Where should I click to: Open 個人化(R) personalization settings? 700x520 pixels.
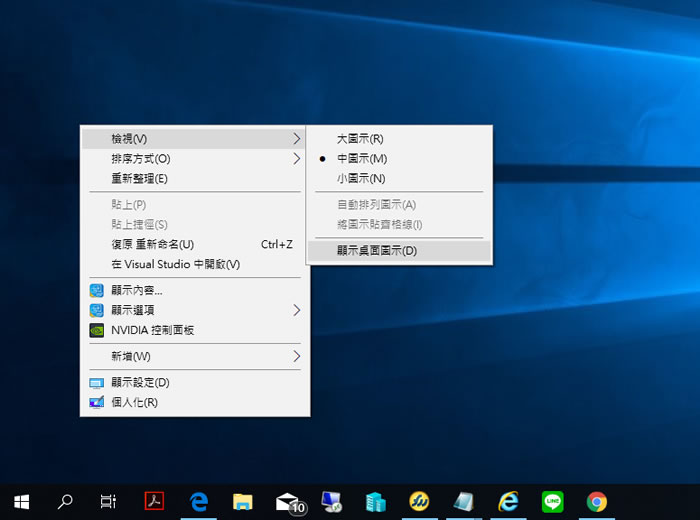[134, 402]
